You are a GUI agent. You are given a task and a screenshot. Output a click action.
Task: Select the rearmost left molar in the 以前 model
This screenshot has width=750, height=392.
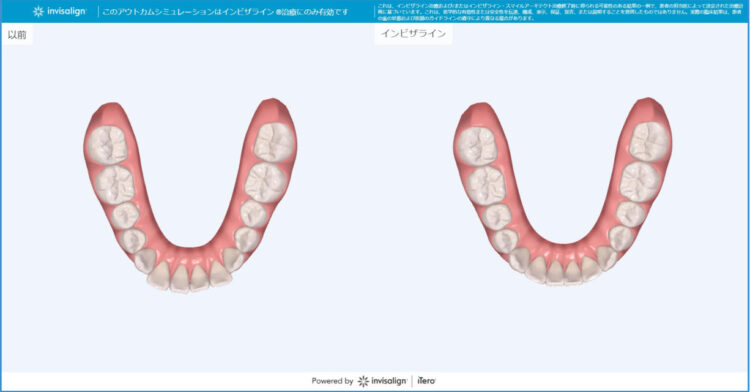click(106, 145)
